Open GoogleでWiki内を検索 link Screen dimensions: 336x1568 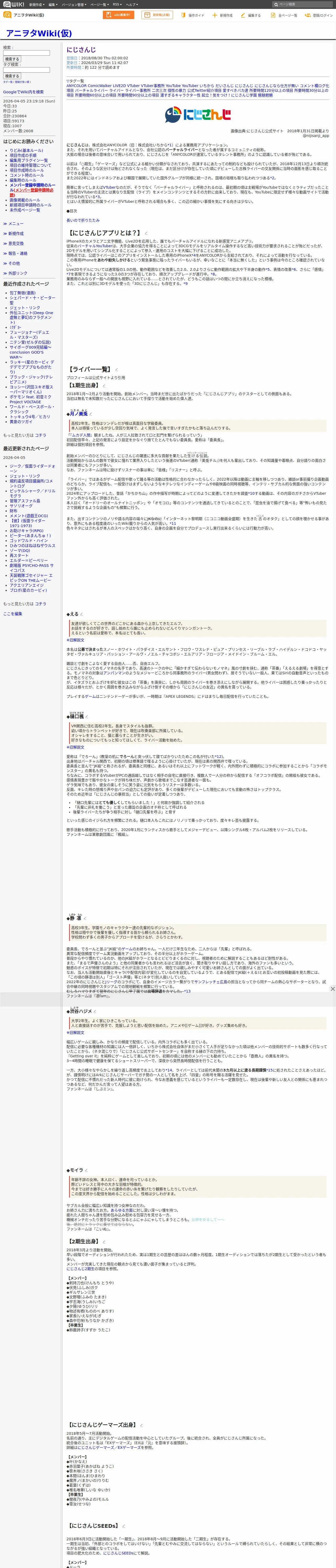23,92
